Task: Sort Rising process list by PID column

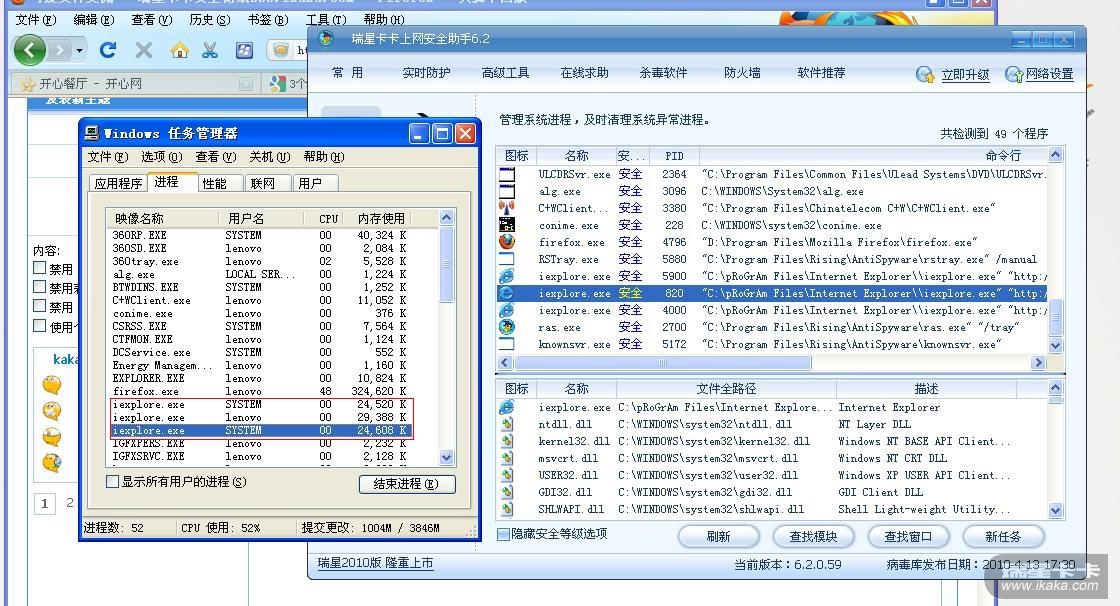Action: [674, 156]
